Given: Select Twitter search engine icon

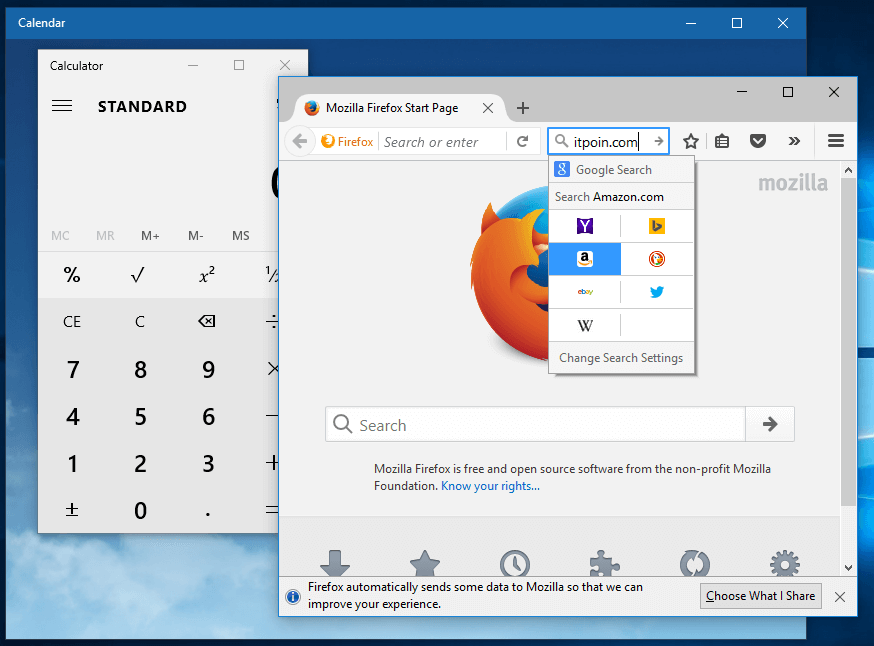Looking at the screenshot, I should pyautogui.click(x=657, y=292).
